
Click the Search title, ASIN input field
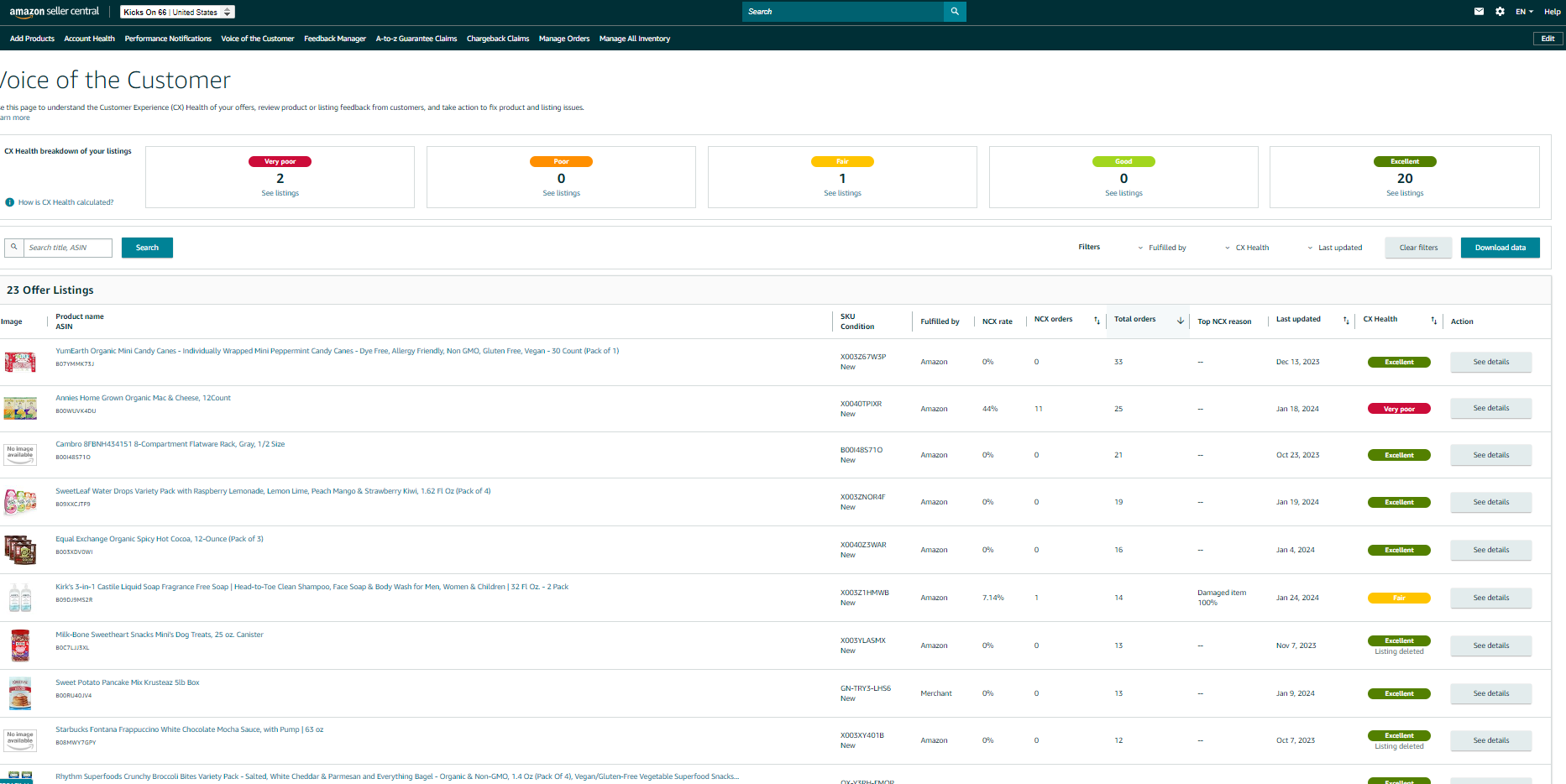(67, 248)
